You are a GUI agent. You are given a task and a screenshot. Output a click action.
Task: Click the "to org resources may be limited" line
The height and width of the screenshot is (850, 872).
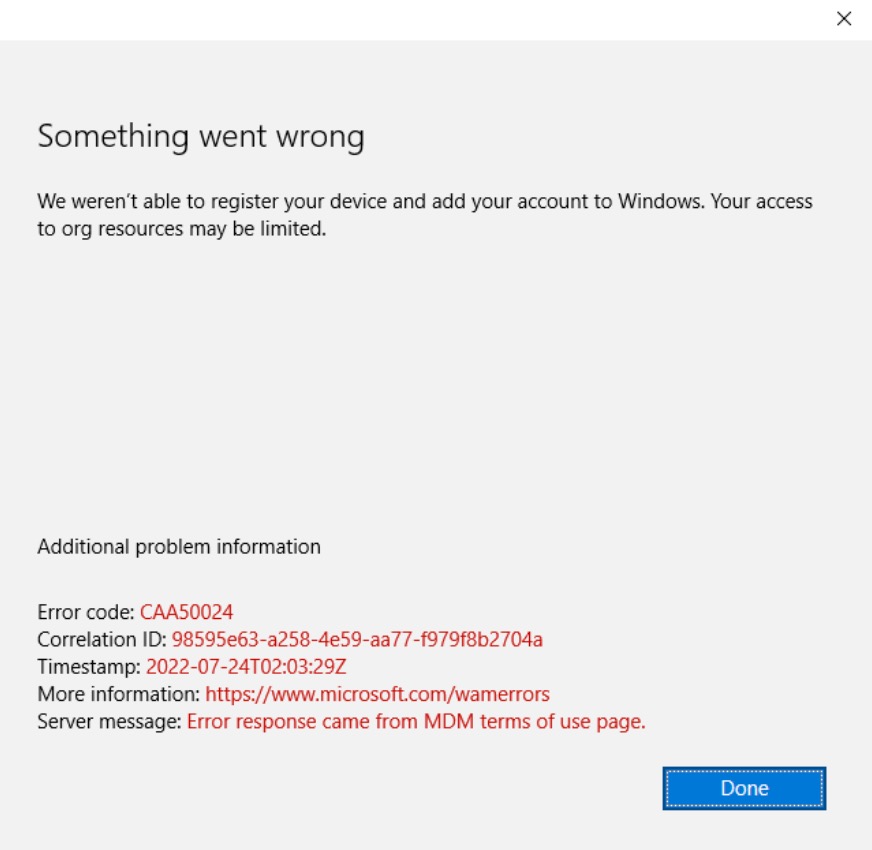[x=182, y=229]
